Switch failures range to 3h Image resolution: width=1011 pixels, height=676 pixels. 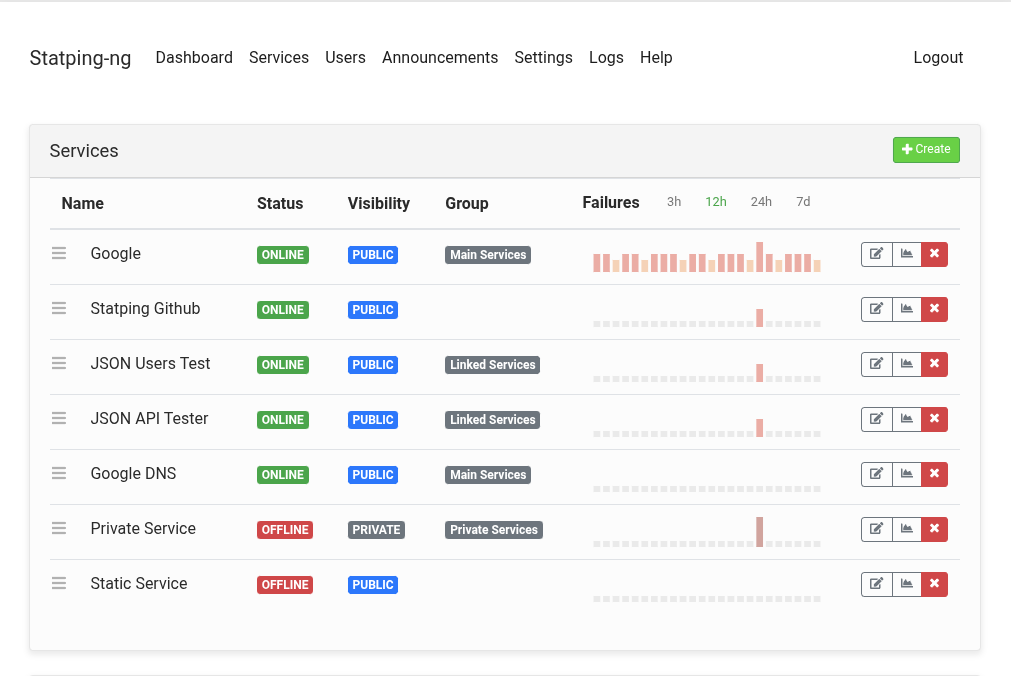coord(674,202)
